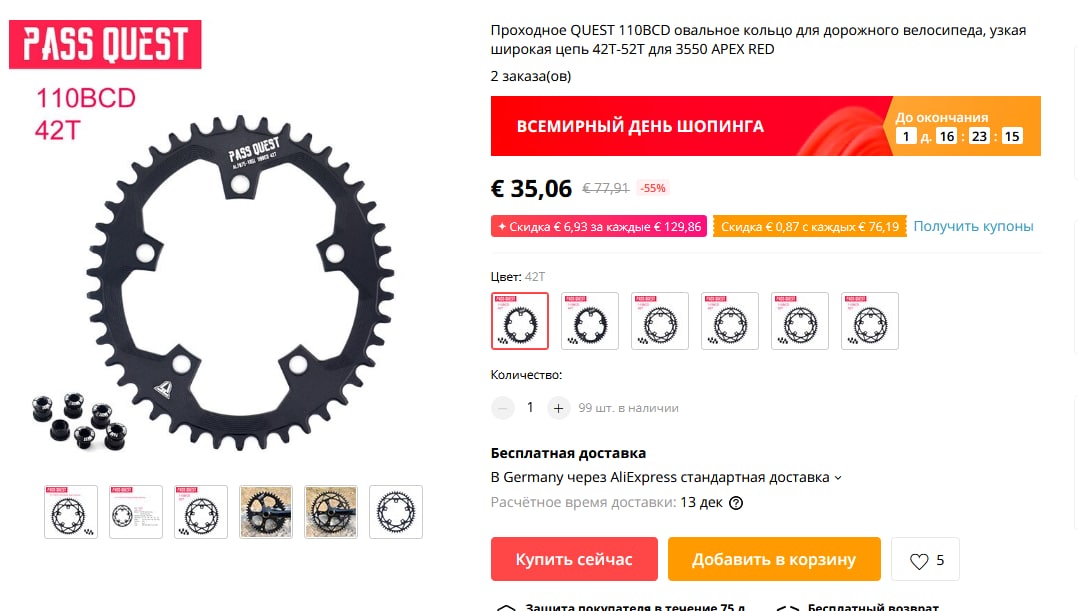1078x611 pixels.
Task: Click the quantity value field
Action: pyautogui.click(x=530, y=408)
